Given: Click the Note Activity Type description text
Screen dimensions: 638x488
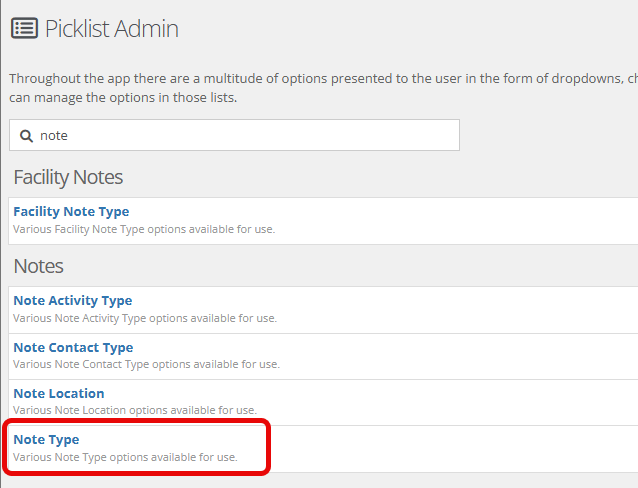Looking at the screenshot, I should pos(144,318).
